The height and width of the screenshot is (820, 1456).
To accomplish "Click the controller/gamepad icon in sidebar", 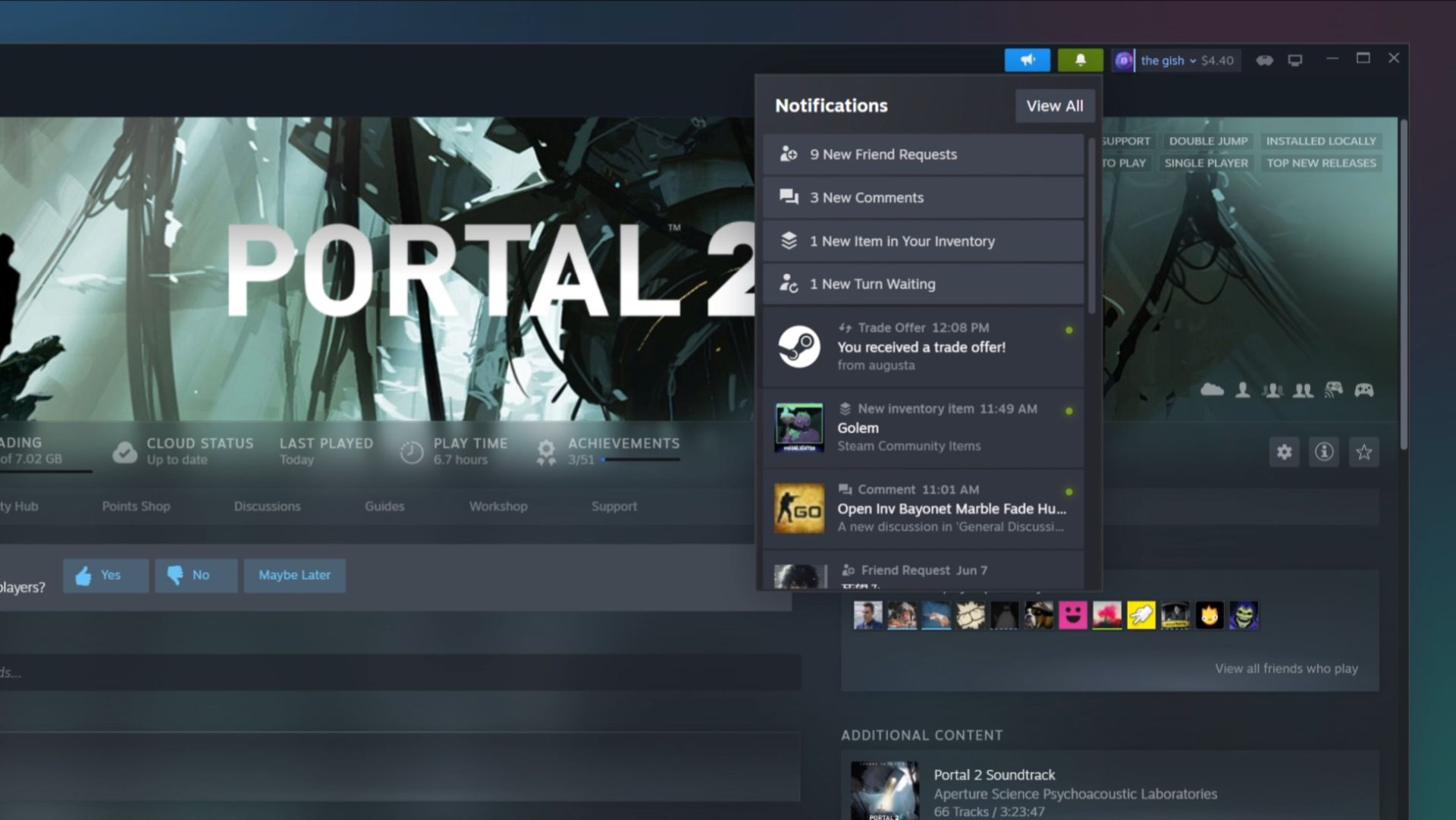I will tap(1363, 390).
